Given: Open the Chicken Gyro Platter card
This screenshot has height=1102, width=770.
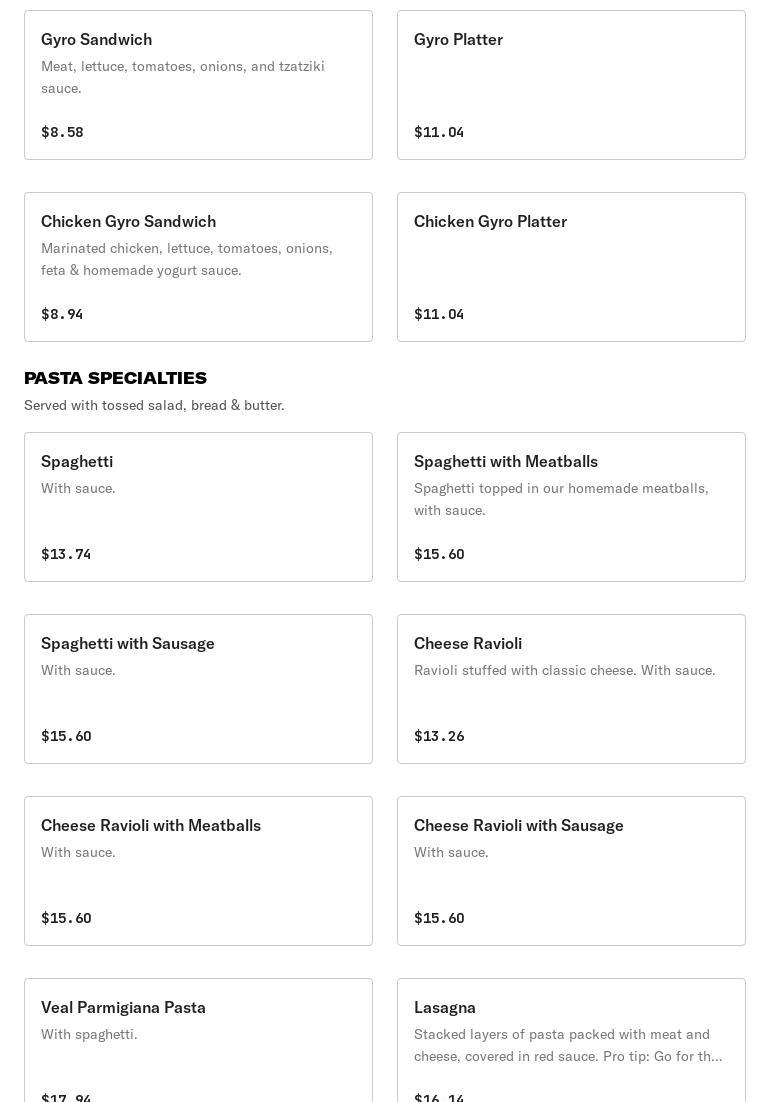Looking at the screenshot, I should point(571,267).
